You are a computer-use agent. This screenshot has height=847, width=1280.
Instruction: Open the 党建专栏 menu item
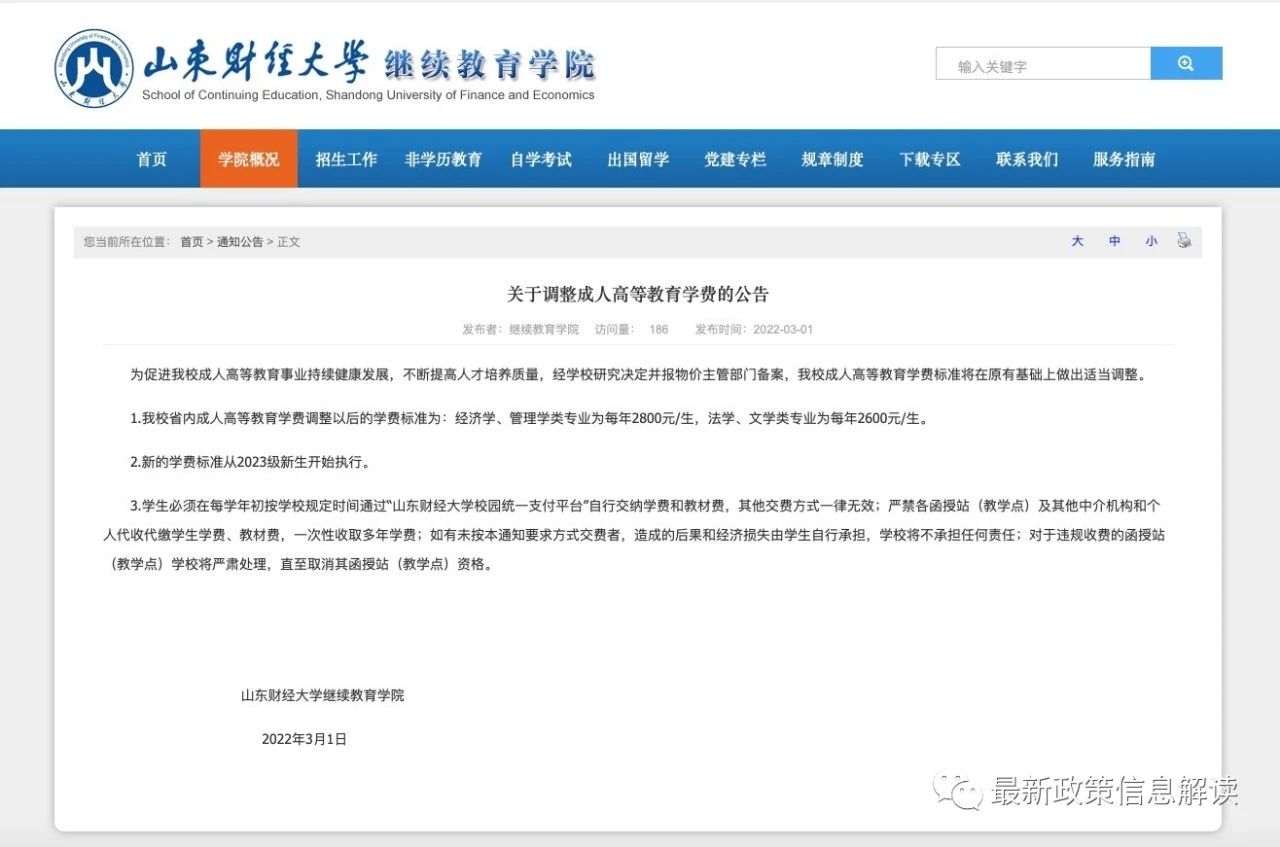(735, 159)
